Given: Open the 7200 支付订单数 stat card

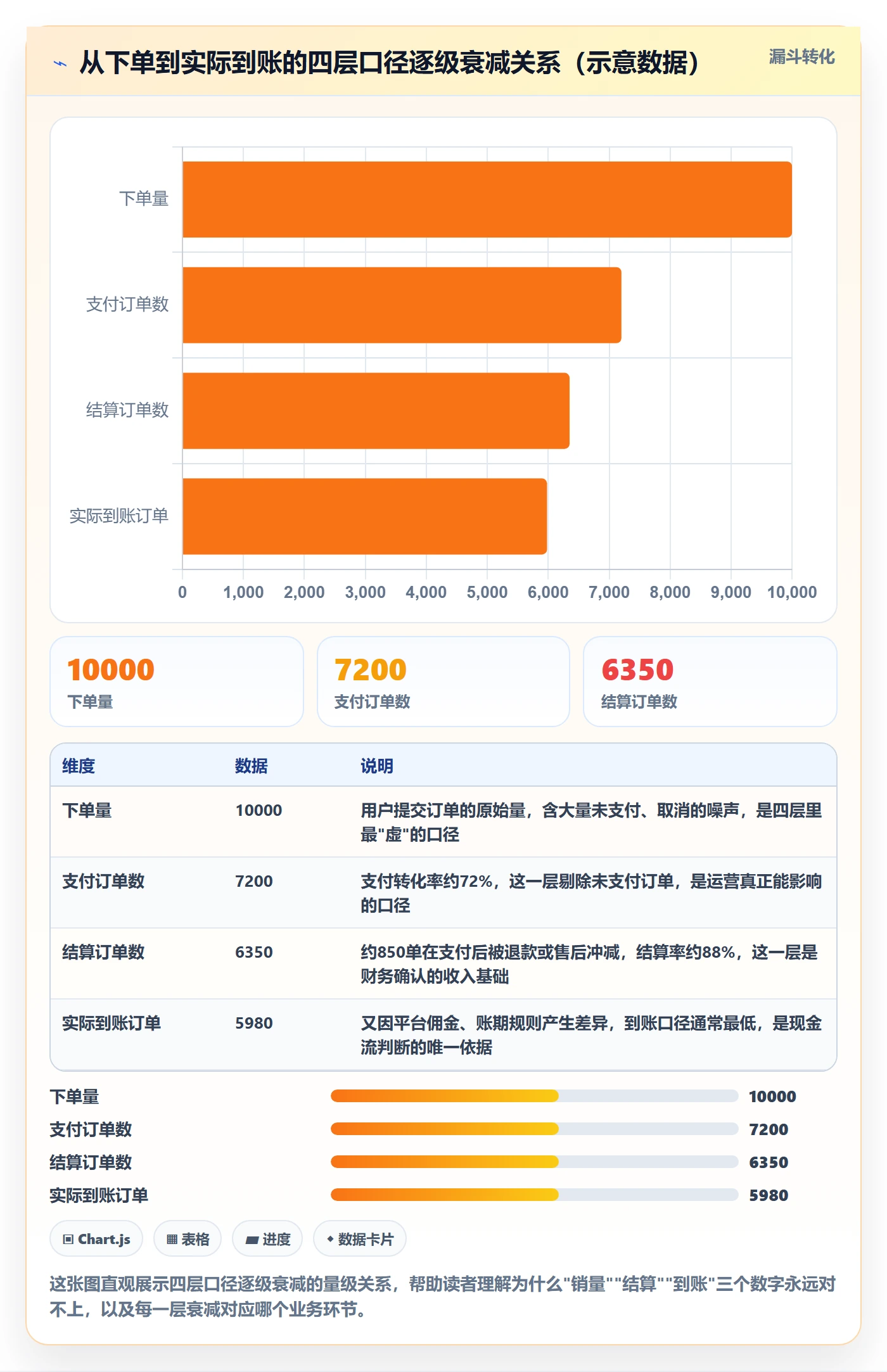Looking at the screenshot, I should 443,682.
